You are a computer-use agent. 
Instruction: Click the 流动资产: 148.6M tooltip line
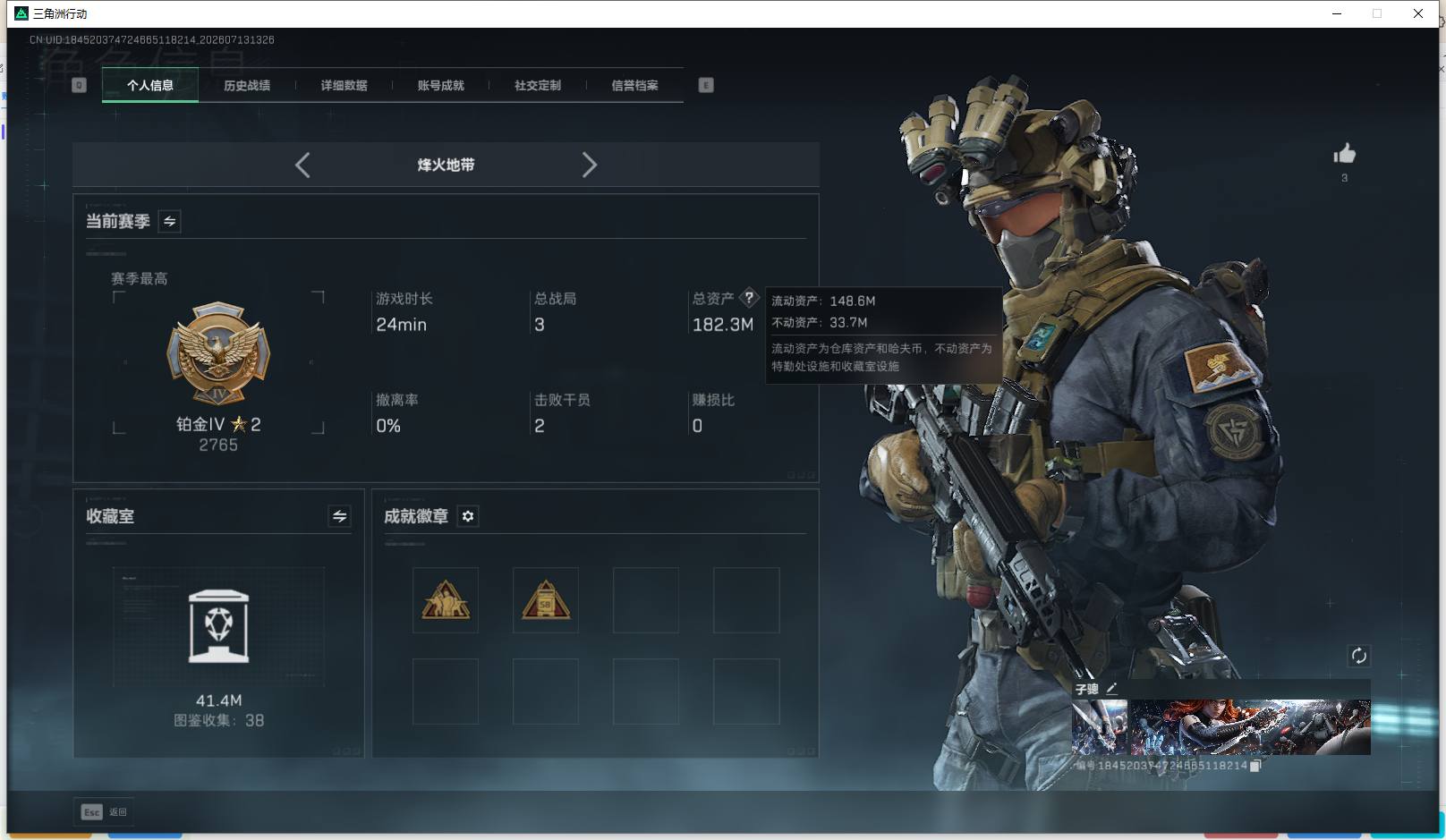click(823, 301)
